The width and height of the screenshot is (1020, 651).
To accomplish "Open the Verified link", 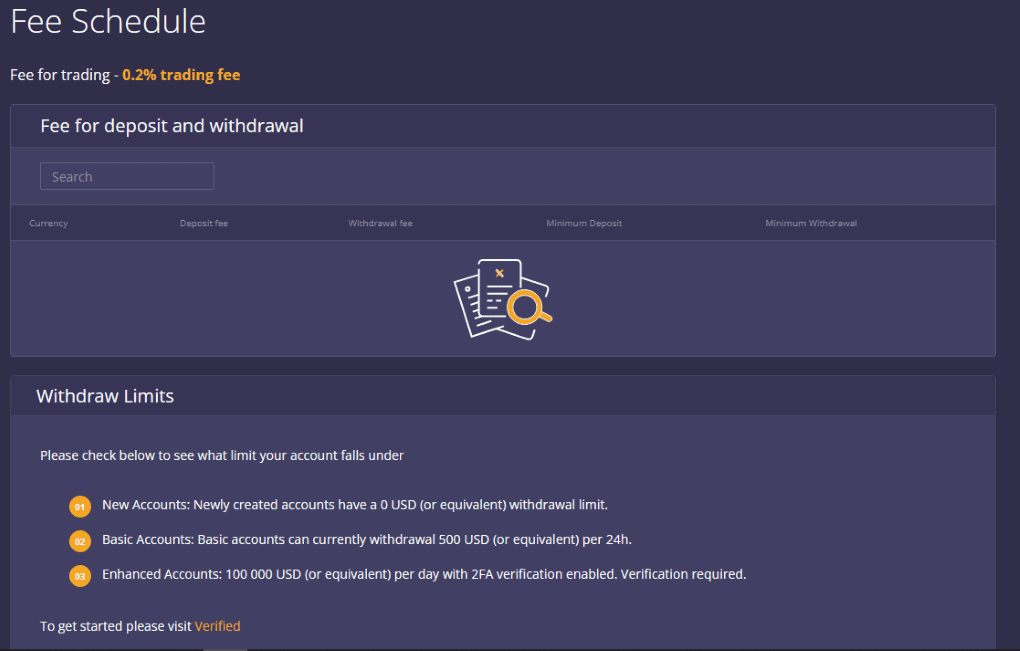I will click(217, 625).
